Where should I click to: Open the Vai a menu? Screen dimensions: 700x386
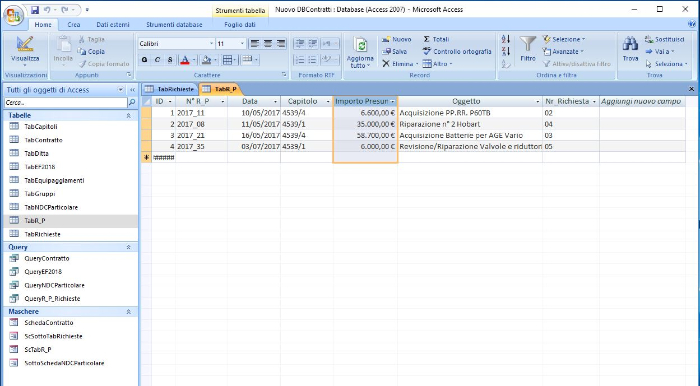[660, 51]
